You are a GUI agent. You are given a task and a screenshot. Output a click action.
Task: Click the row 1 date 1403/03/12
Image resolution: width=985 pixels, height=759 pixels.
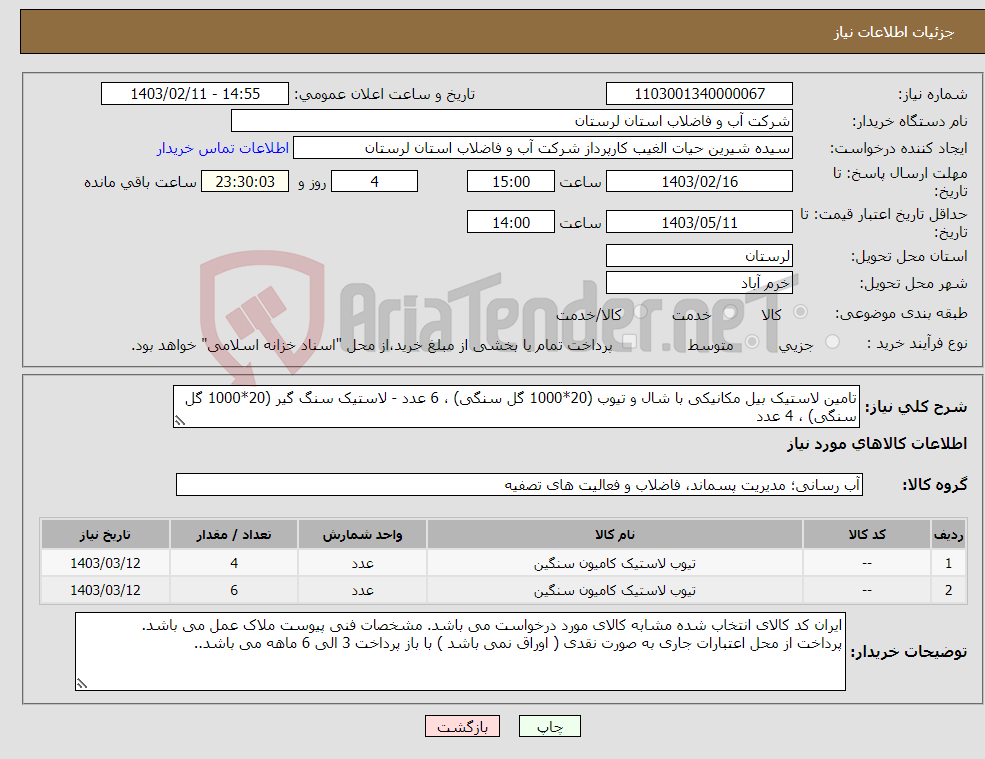pos(106,564)
